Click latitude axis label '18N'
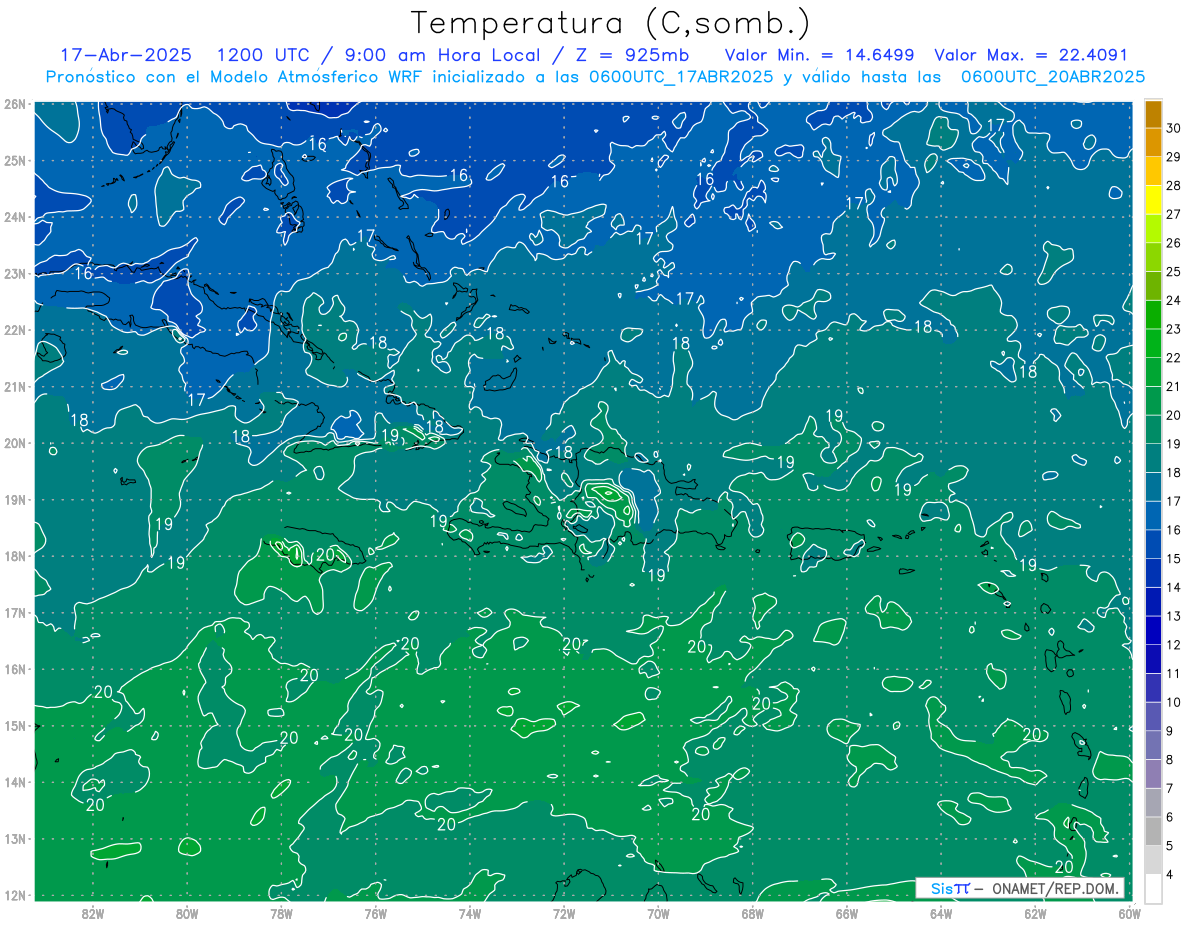1200x927 pixels. coord(14,556)
